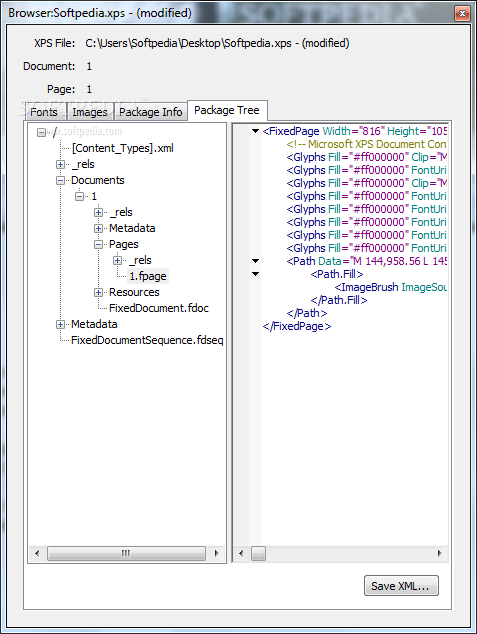Select [Content_Types].xml in tree
The height and width of the screenshot is (634, 477).
(123, 148)
